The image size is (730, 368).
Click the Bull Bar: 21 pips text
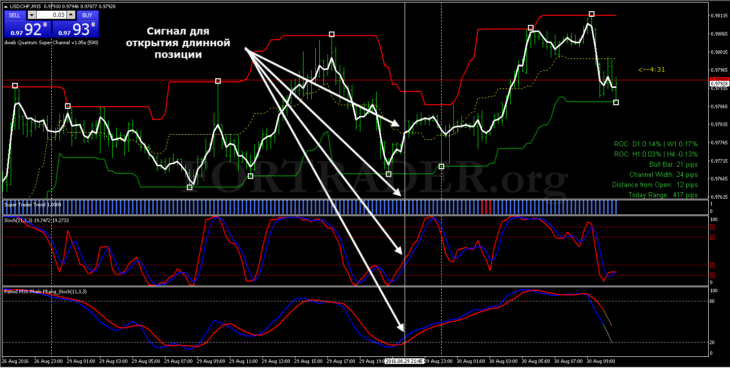click(673, 164)
